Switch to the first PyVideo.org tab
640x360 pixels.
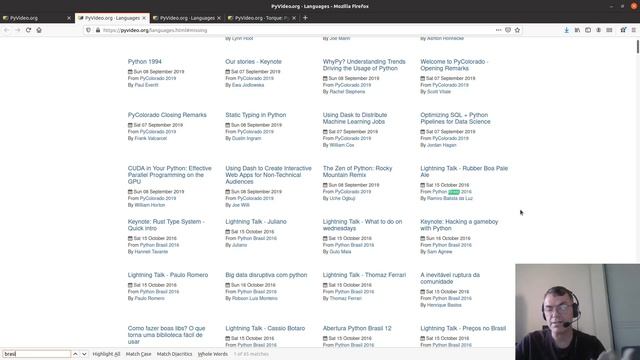pyautogui.click(x=37, y=18)
